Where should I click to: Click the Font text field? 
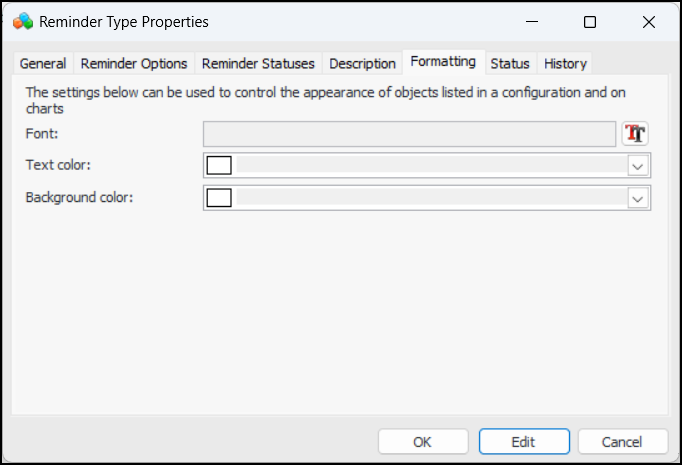(409, 134)
